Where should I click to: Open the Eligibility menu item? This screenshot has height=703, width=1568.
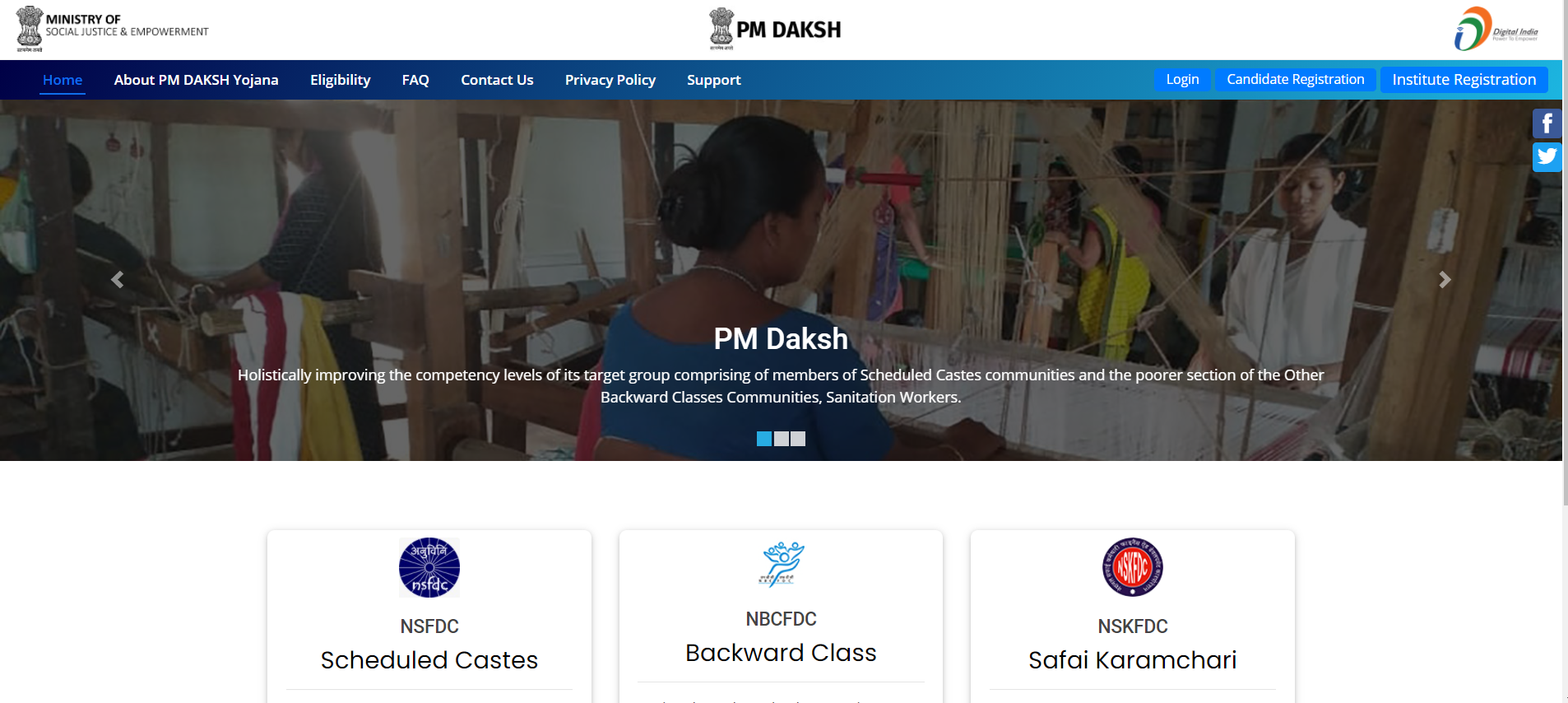click(341, 80)
